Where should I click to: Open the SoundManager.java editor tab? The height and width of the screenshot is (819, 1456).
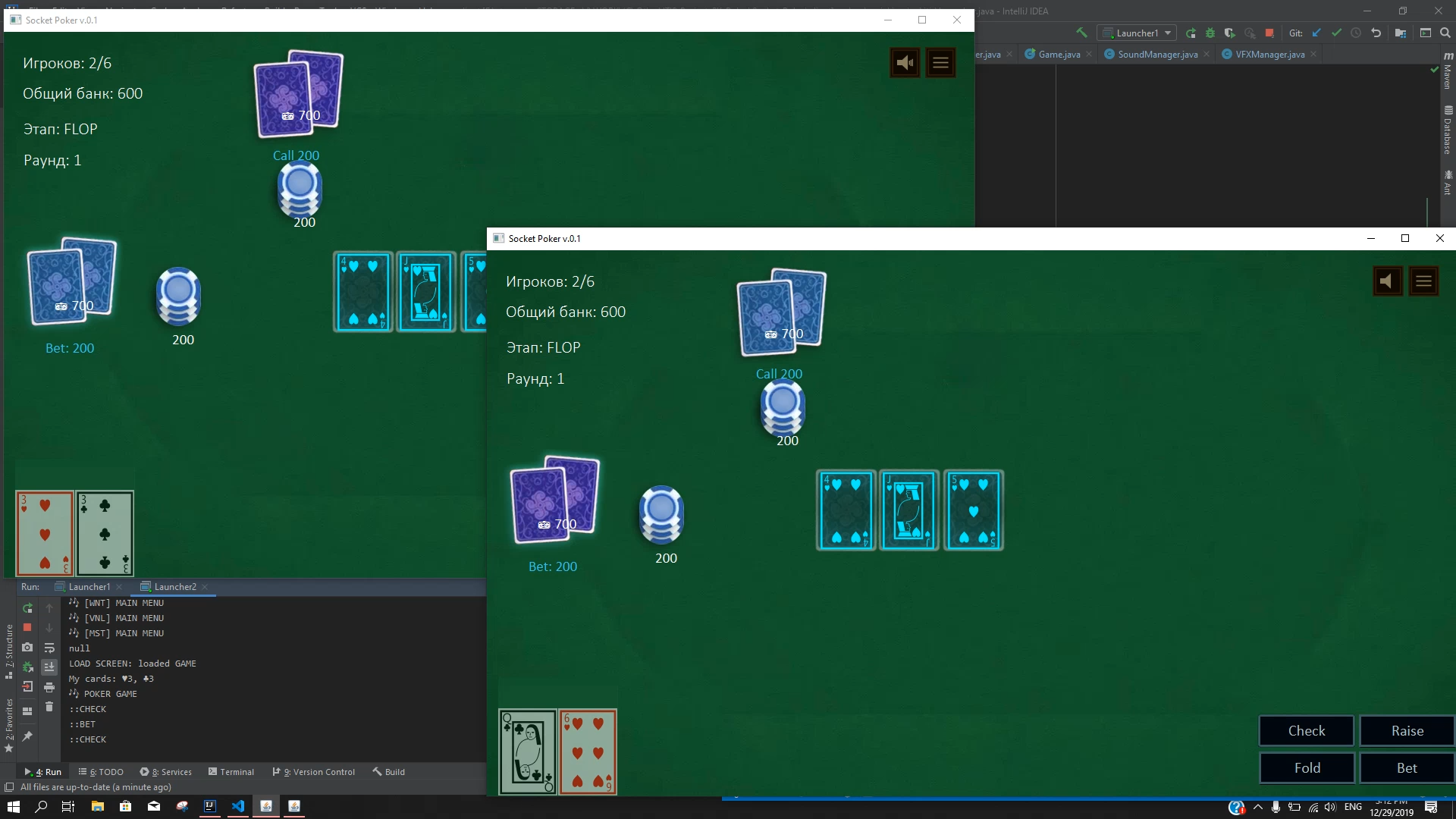(x=1157, y=55)
